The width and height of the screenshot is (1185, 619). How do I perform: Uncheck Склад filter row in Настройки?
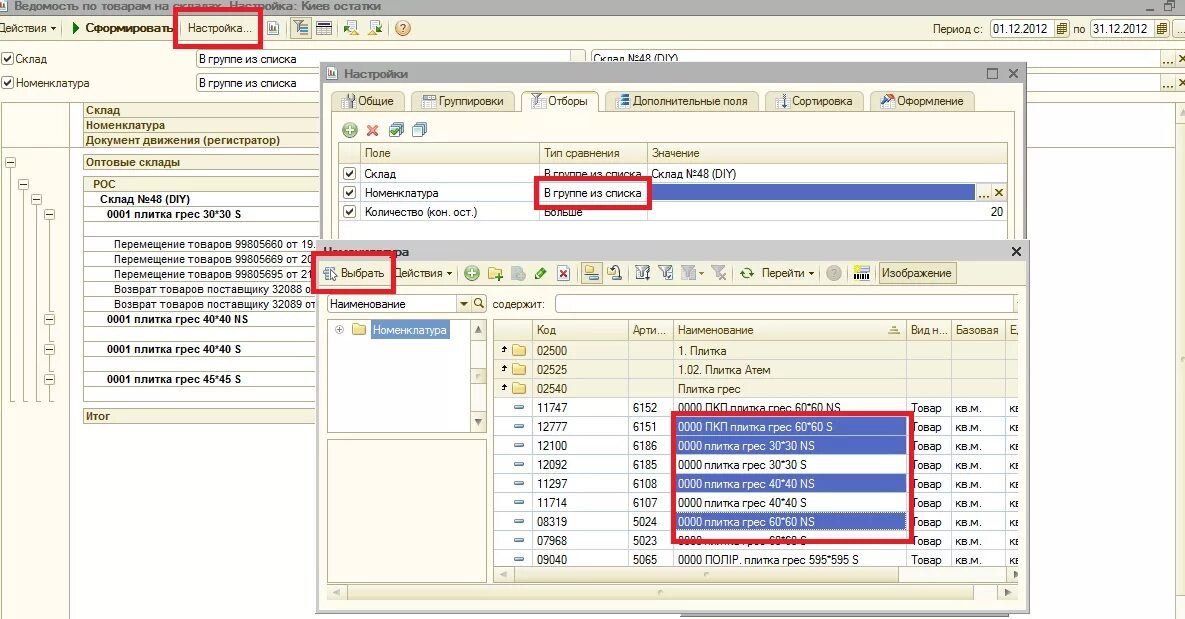349,173
